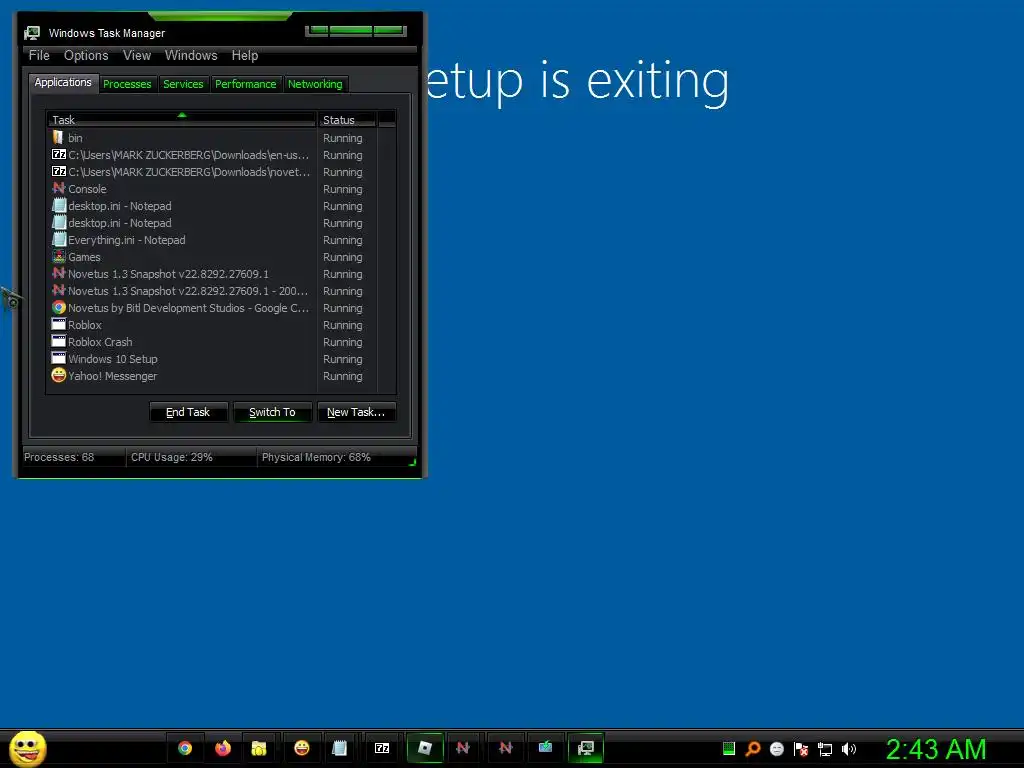Click Running status of Yahoo! Messenger row
The width and height of the screenshot is (1024, 768).
point(343,376)
